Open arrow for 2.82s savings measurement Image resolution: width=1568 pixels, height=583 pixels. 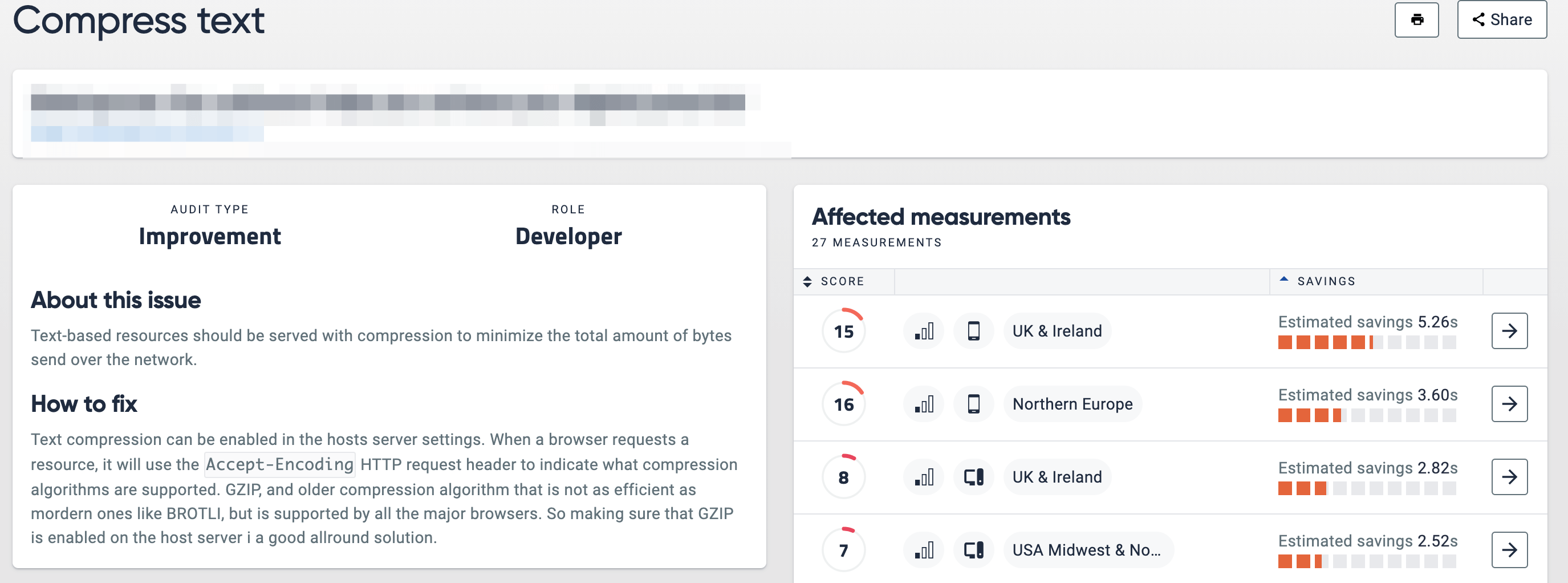[1509, 477]
